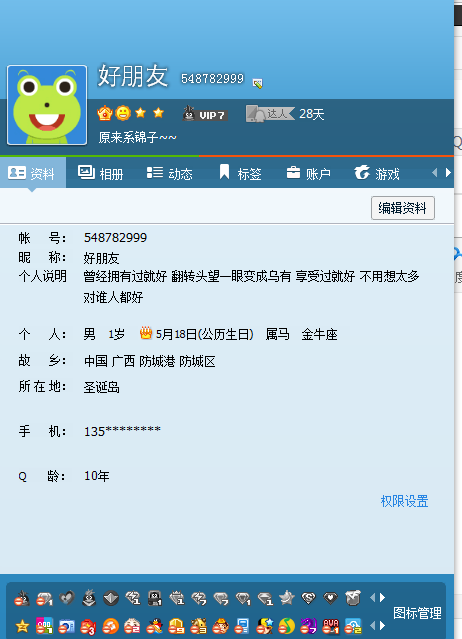
Task: Switch to the 相册 tab
Action: point(100,173)
